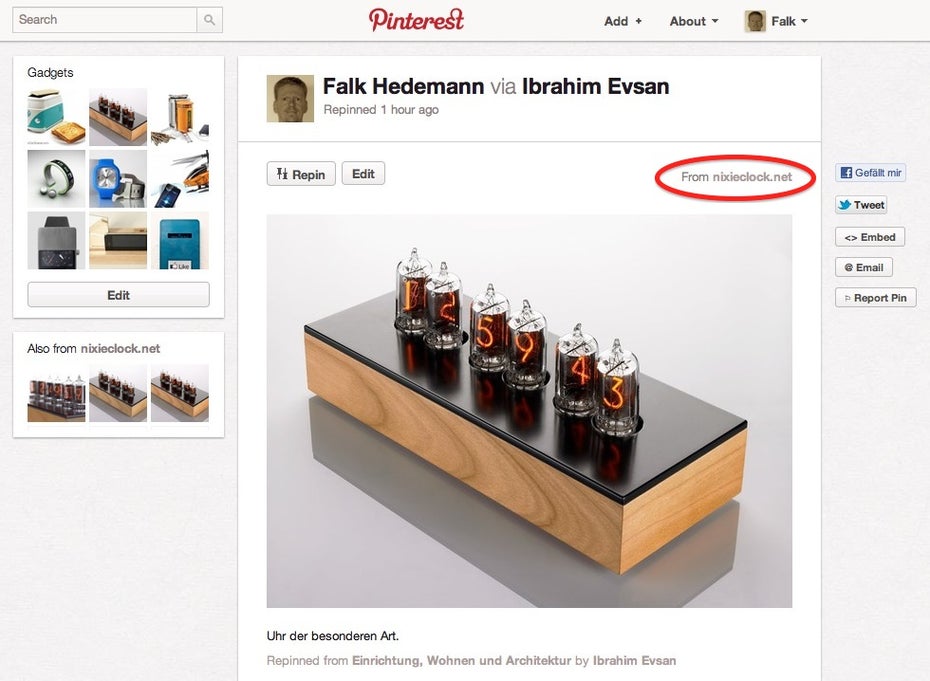Click Falk Hedemann's profile avatar

290,98
